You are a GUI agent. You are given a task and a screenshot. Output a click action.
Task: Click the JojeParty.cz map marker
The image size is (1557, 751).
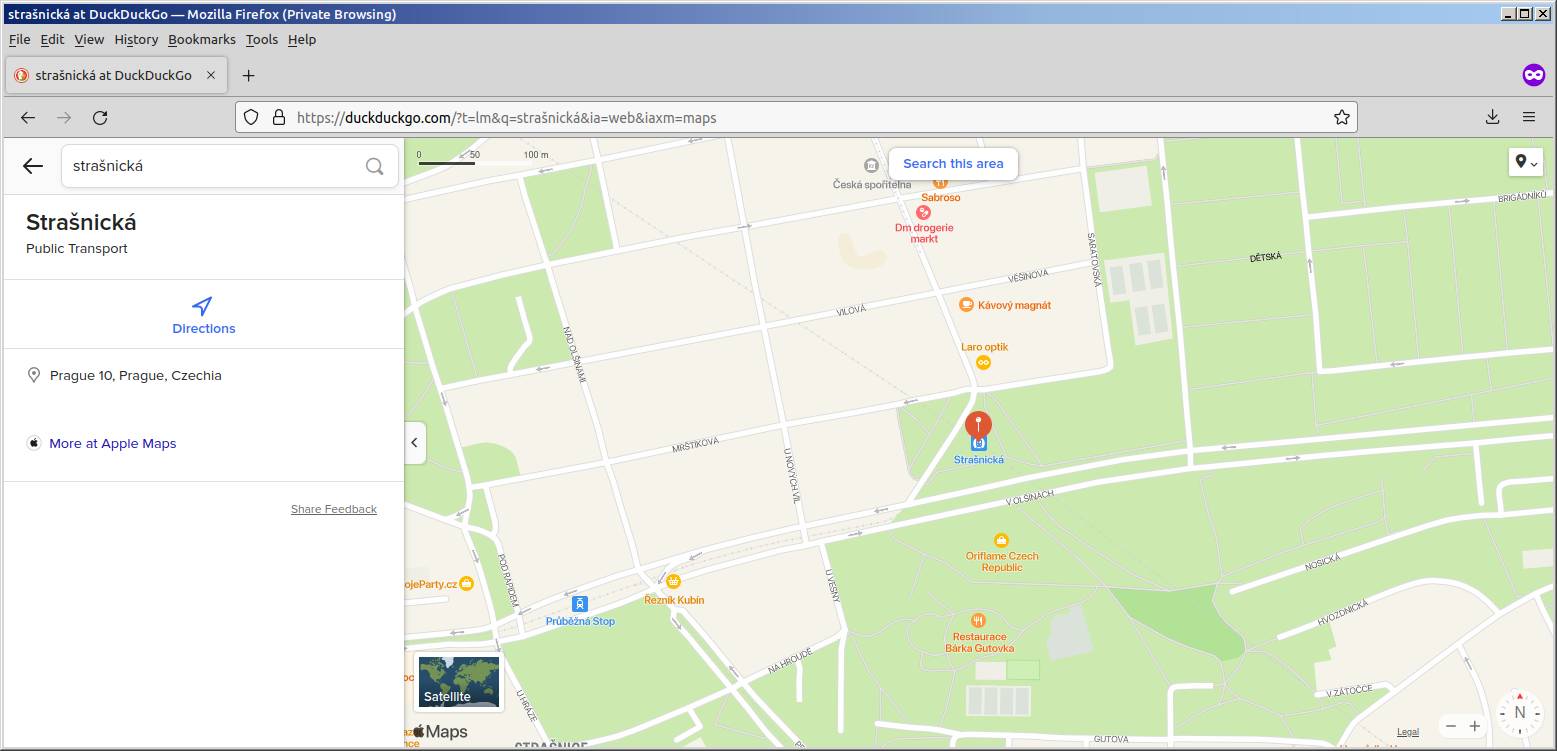tap(466, 583)
